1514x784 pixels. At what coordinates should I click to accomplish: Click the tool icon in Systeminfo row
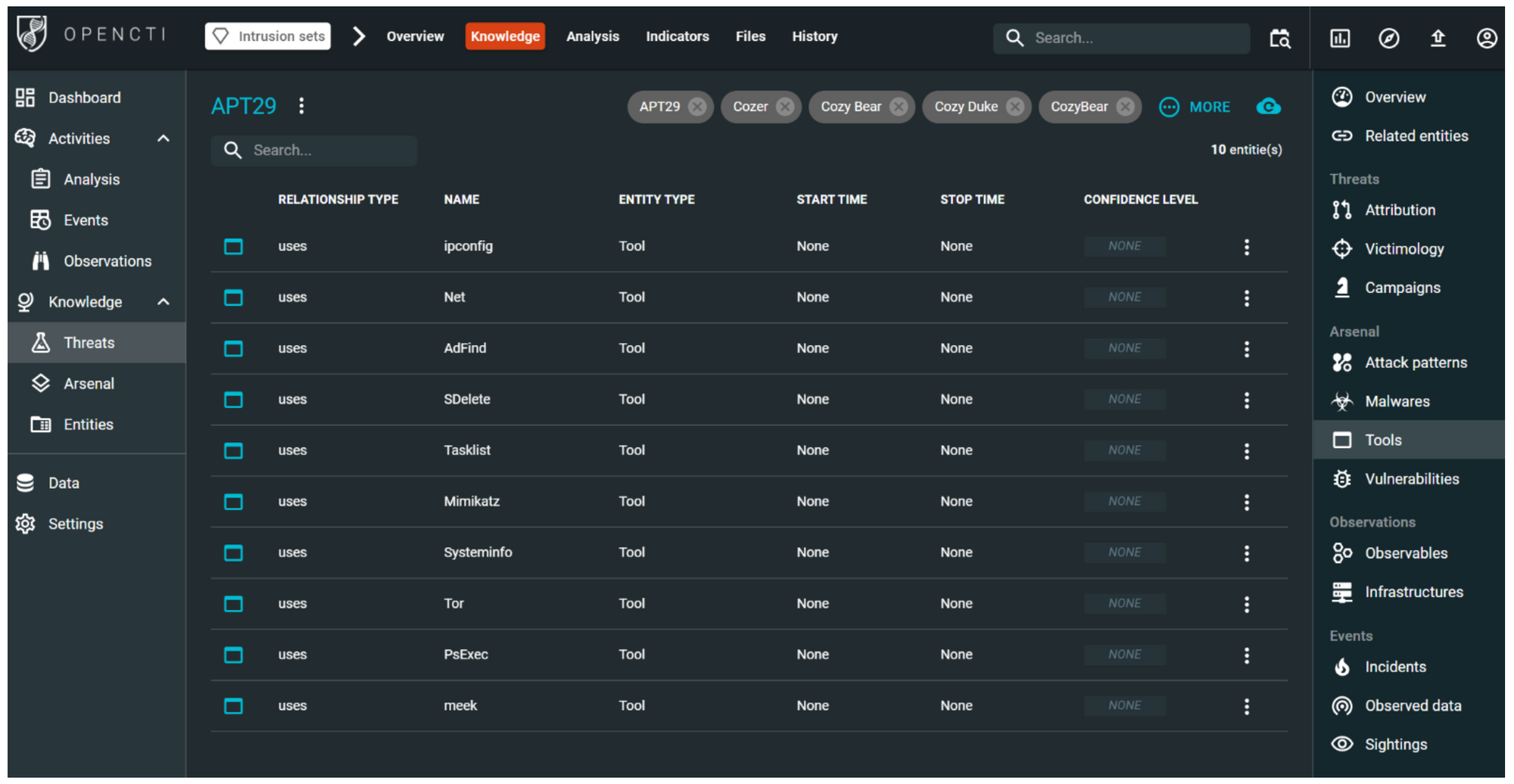click(233, 553)
